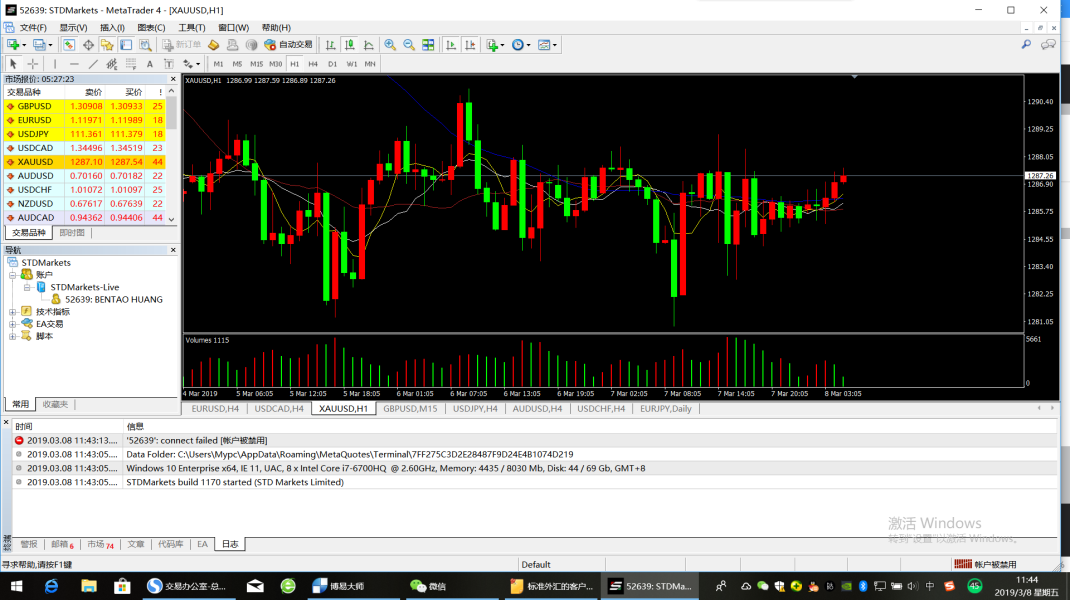Viewport: 1070px width, 600px height.
Task: Click the market watch vertical scrollbar
Action: click(x=171, y=160)
